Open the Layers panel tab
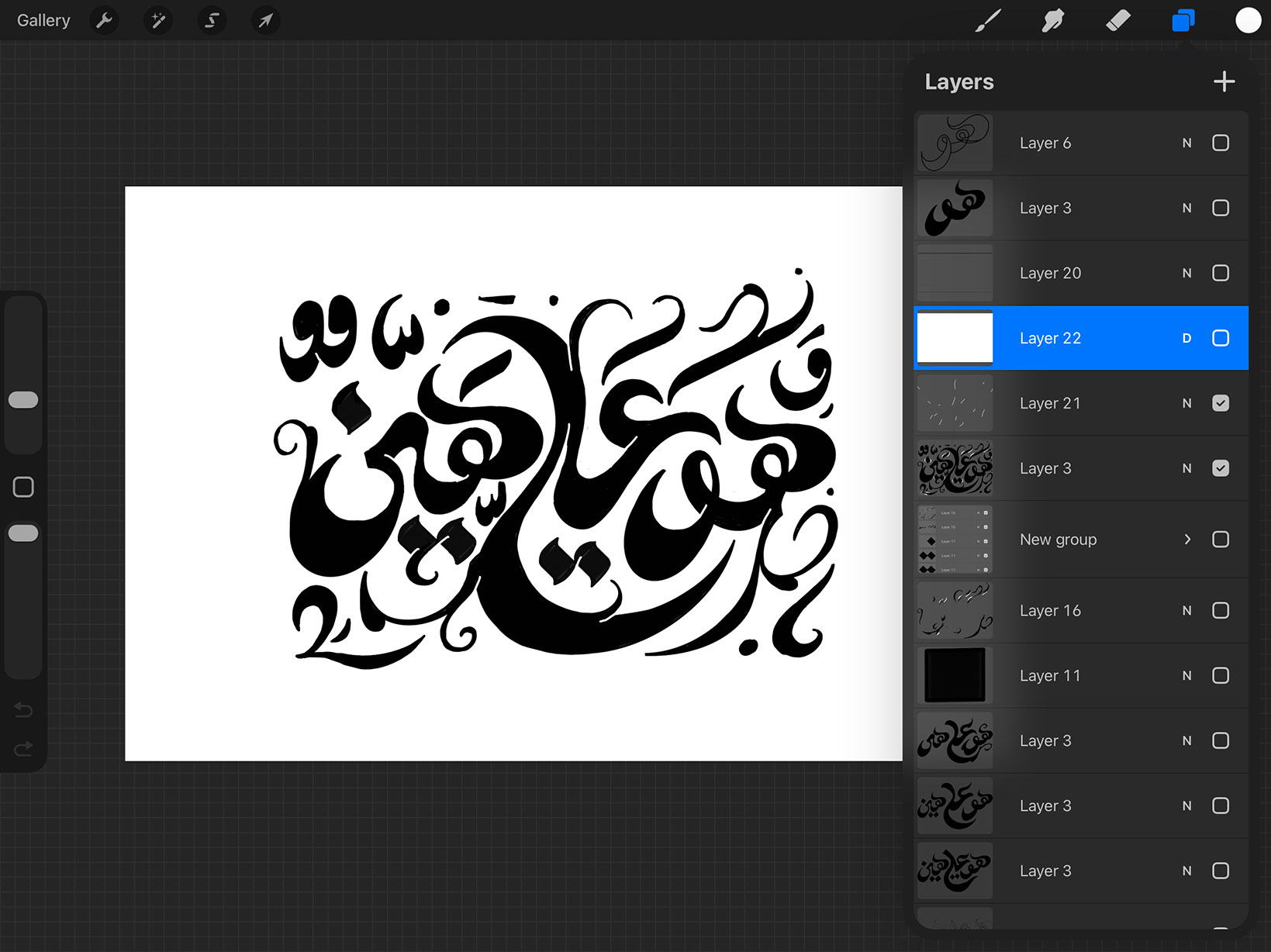Screen dimensions: 1271x952 coord(1182,20)
